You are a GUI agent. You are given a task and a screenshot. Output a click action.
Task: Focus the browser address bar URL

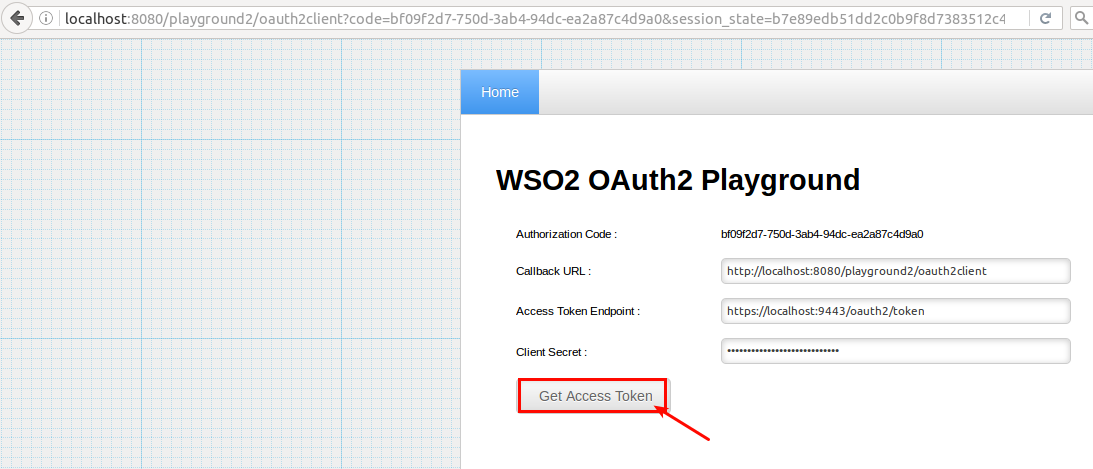tap(535, 19)
